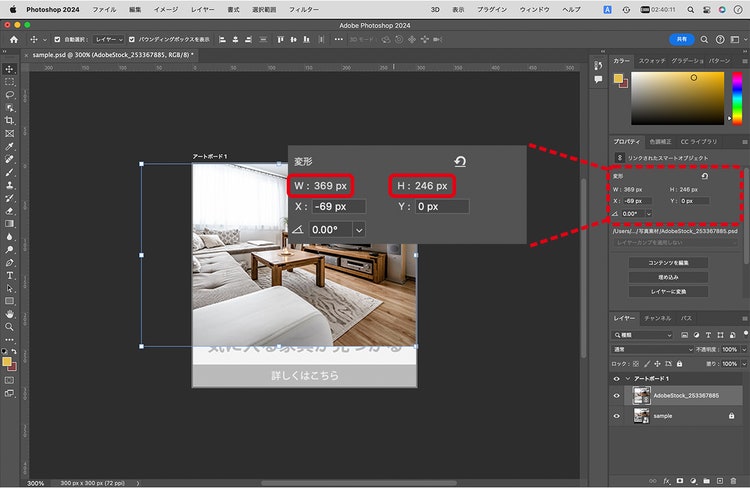This screenshot has width=750, height=488.
Task: Switch to the チャンネル tab
Action: click(x=658, y=318)
